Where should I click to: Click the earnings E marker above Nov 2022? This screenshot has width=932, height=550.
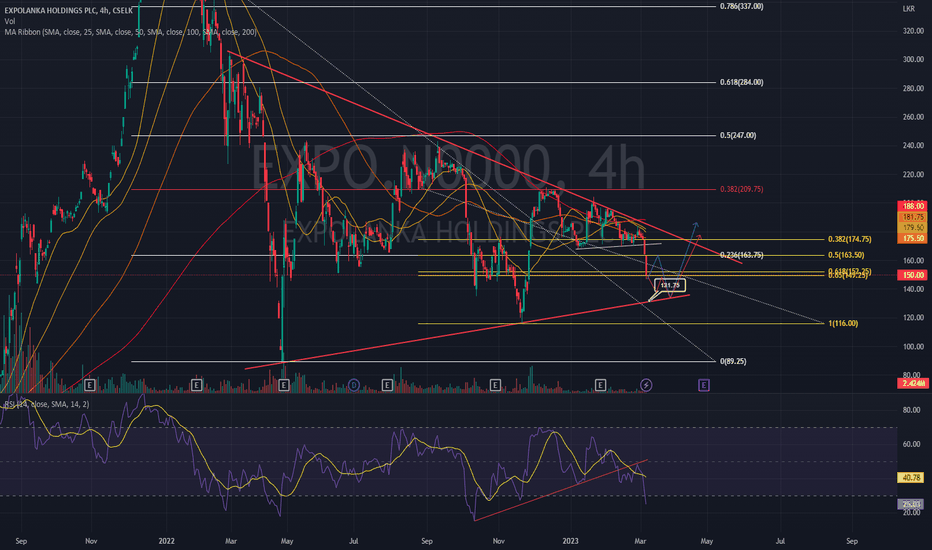tap(495, 385)
